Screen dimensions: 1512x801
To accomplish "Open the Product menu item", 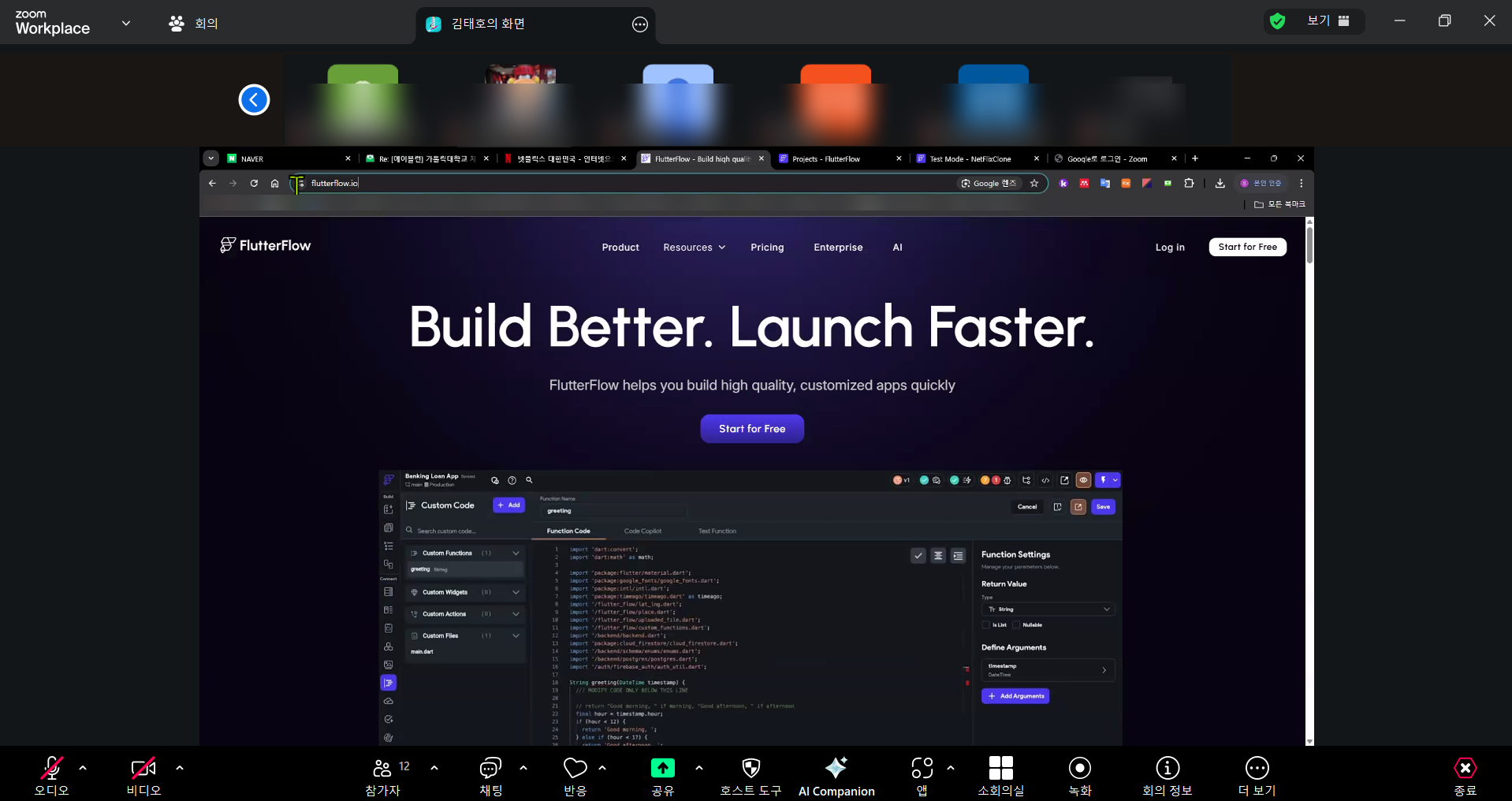I will (x=620, y=248).
